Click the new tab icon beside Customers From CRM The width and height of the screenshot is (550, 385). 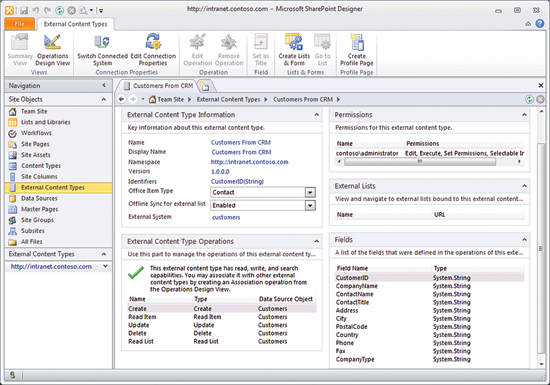tap(205, 86)
